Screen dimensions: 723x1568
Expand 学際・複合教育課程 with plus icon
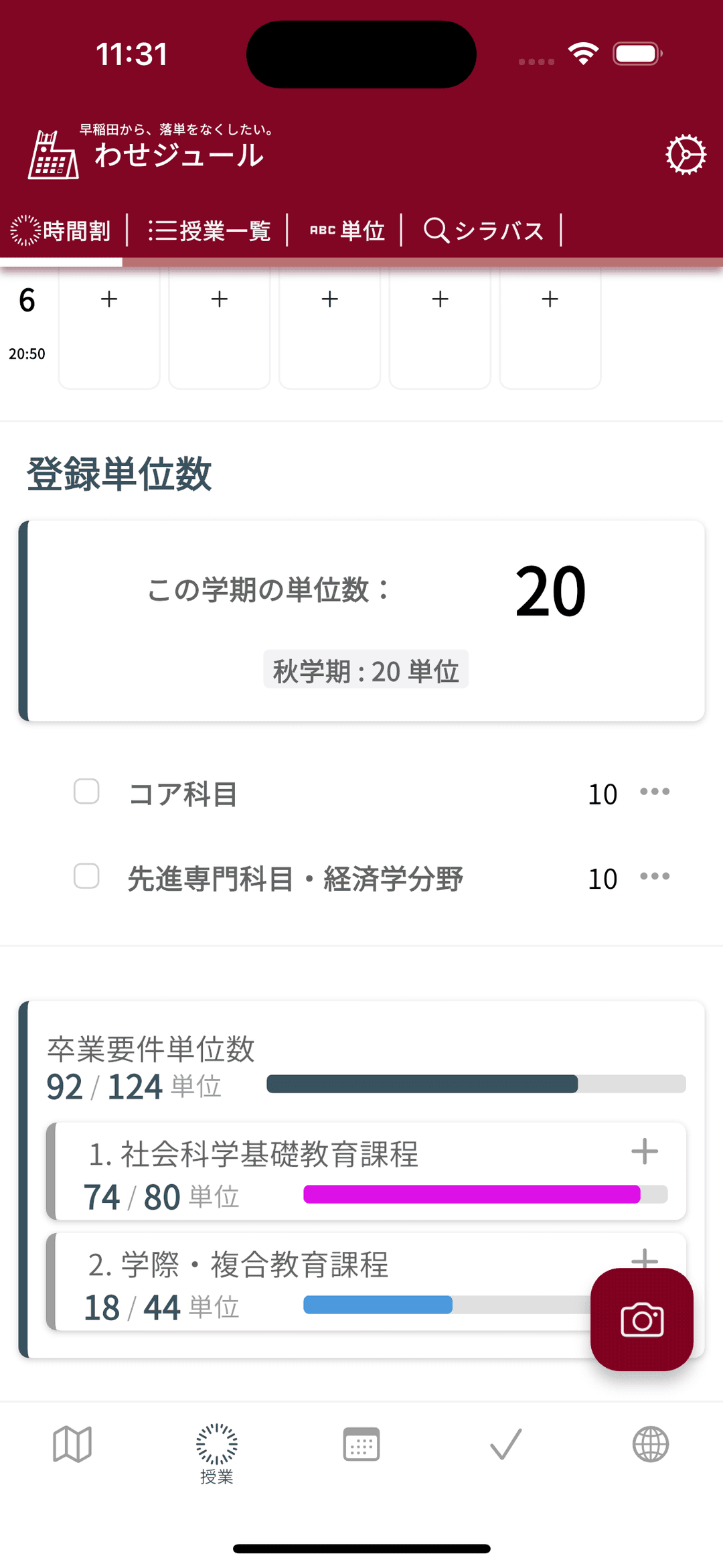click(x=644, y=1258)
